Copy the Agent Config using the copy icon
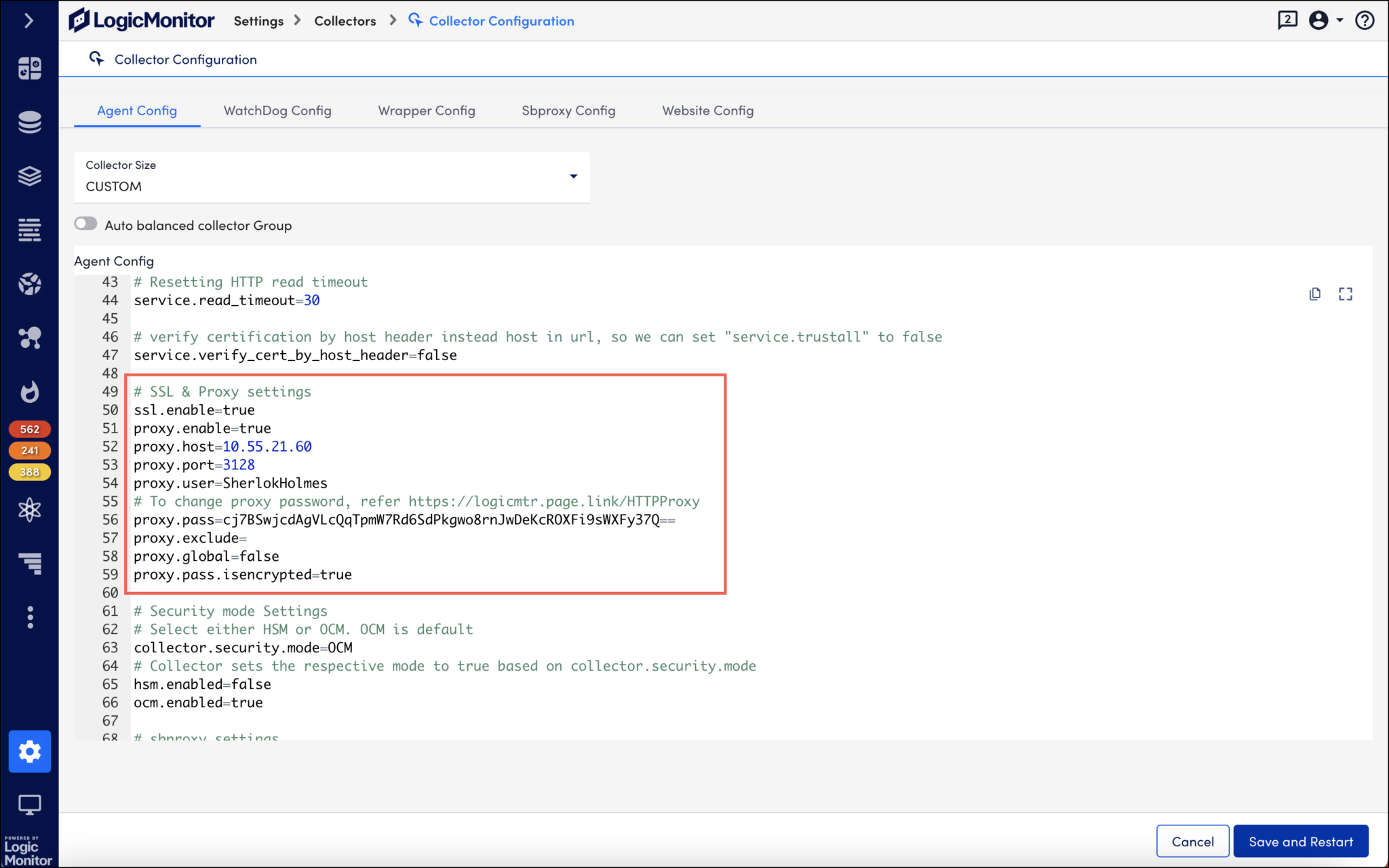 (1314, 294)
